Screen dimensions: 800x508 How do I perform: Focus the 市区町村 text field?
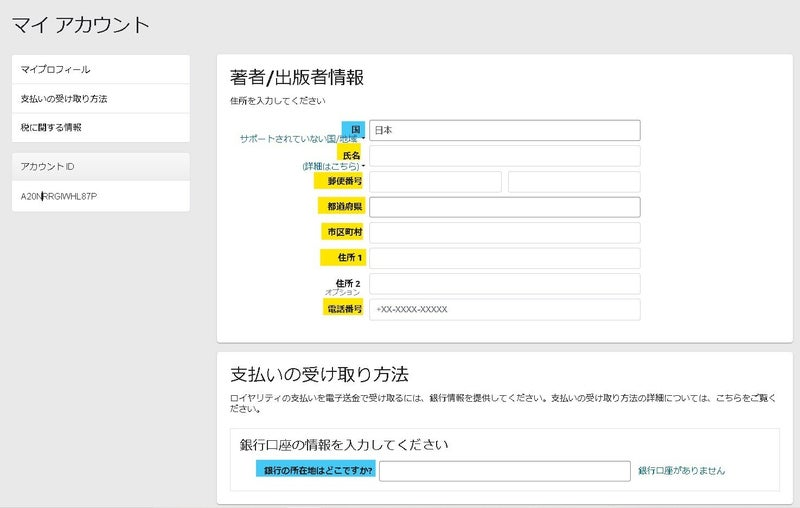(504, 233)
